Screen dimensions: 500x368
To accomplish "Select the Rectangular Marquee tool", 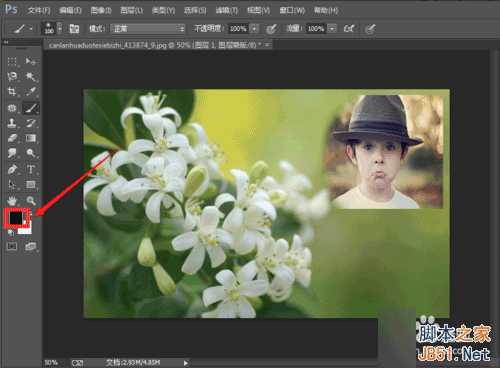I will click(12, 61).
